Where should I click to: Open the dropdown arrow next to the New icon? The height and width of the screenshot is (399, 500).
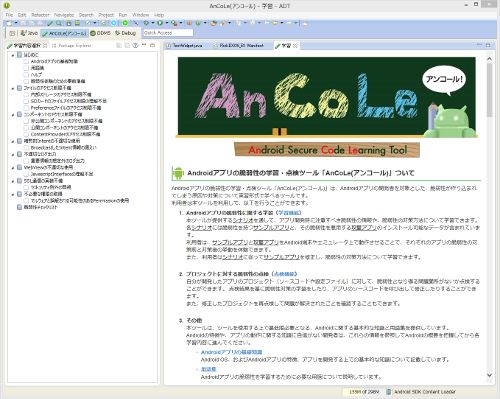16,23
